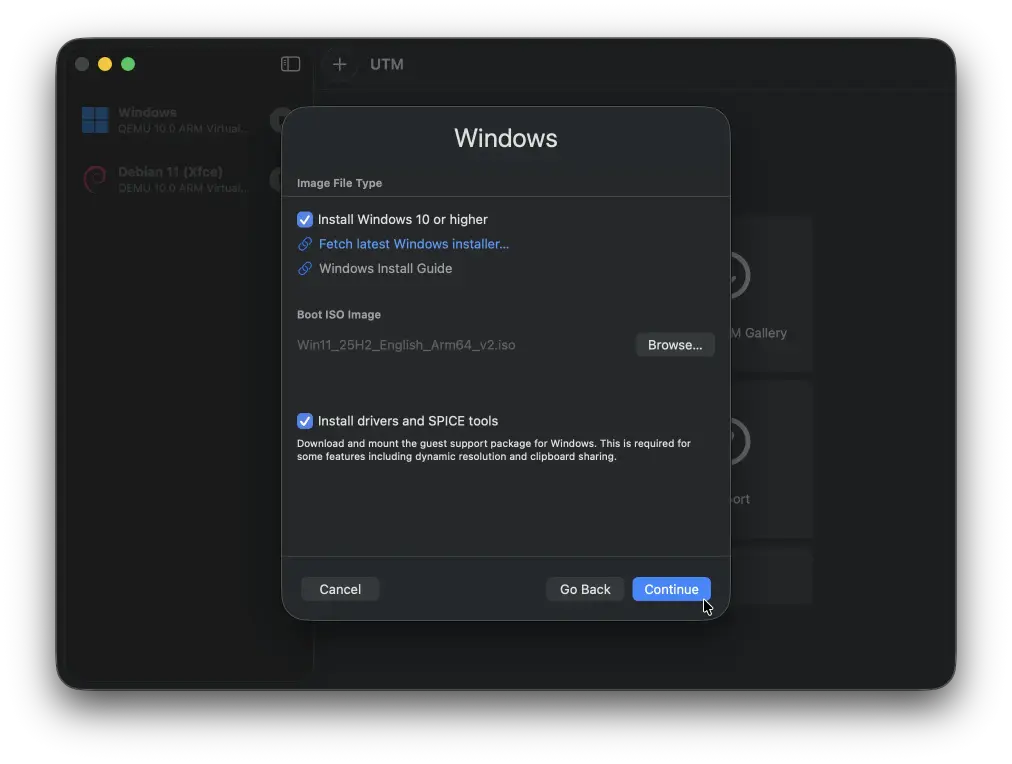1012x764 pixels.
Task: Click the Image File Type heading
Action: [x=339, y=183]
